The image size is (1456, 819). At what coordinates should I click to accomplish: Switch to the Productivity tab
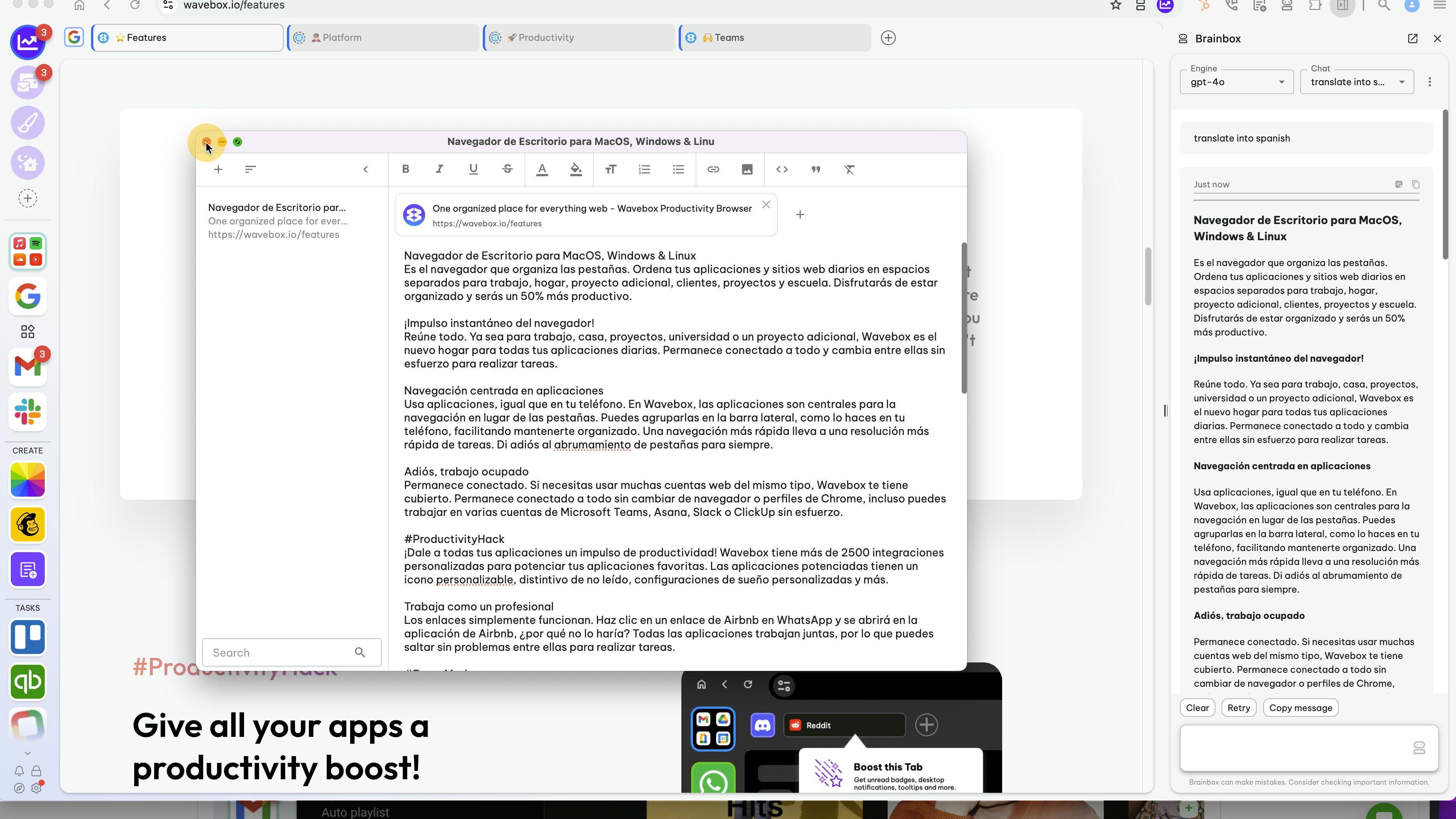click(x=580, y=38)
